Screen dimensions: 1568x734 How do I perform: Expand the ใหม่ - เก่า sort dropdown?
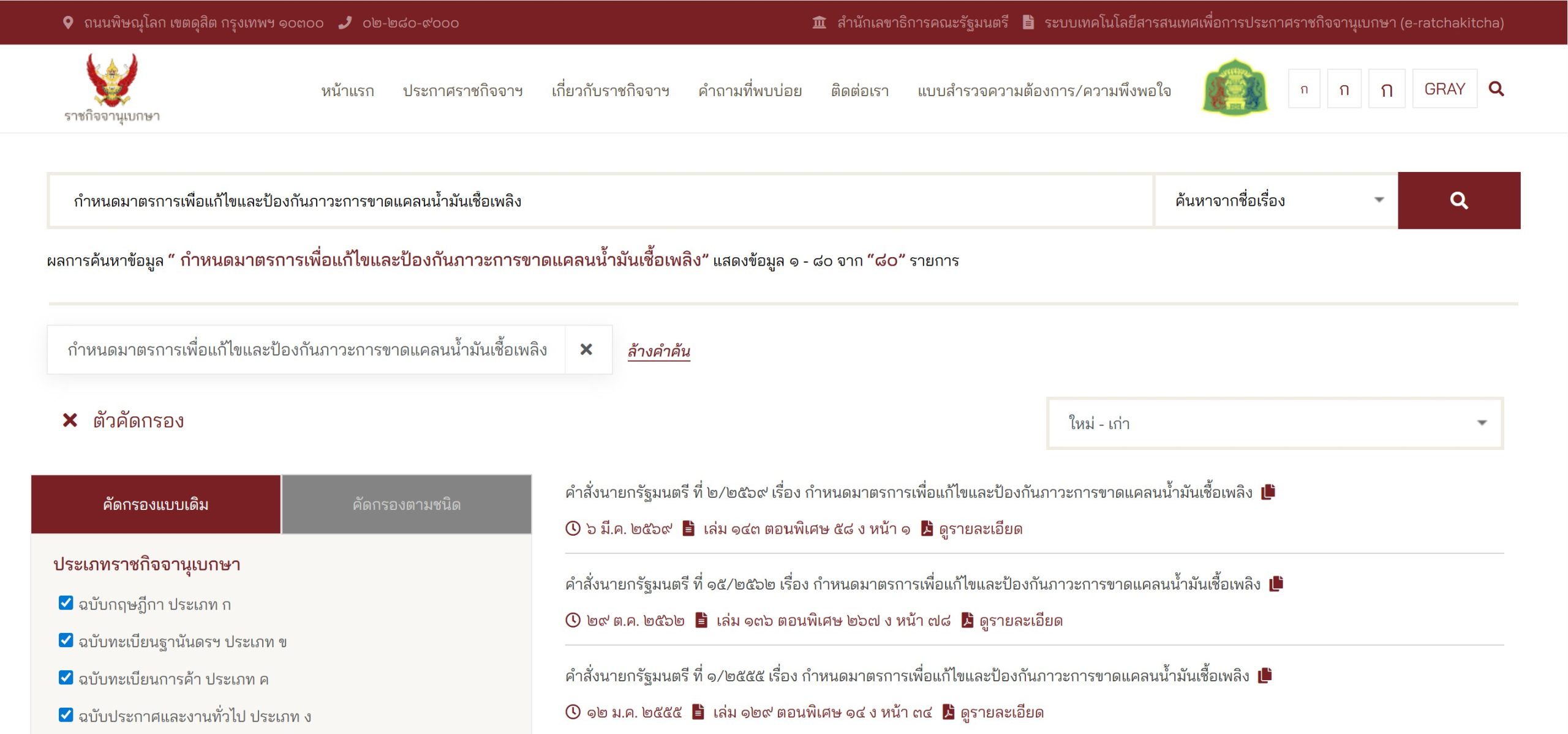[1274, 422]
